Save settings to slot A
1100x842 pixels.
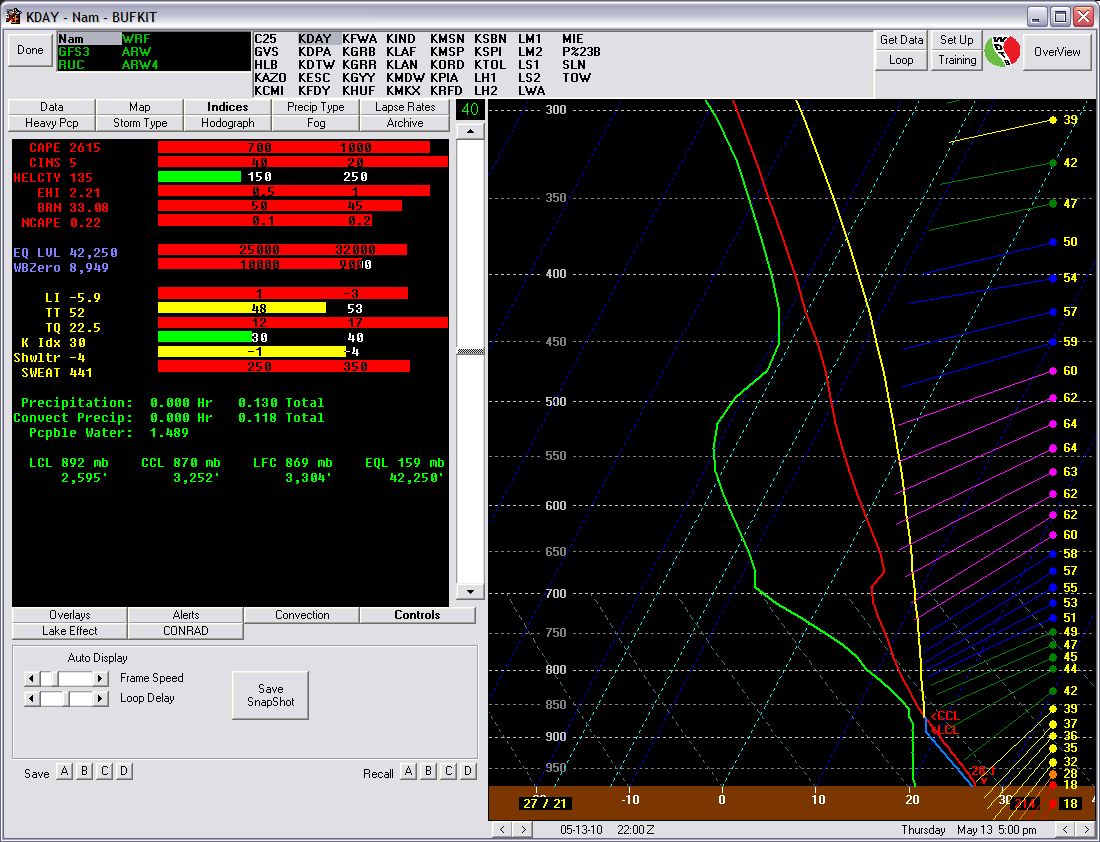(64, 771)
